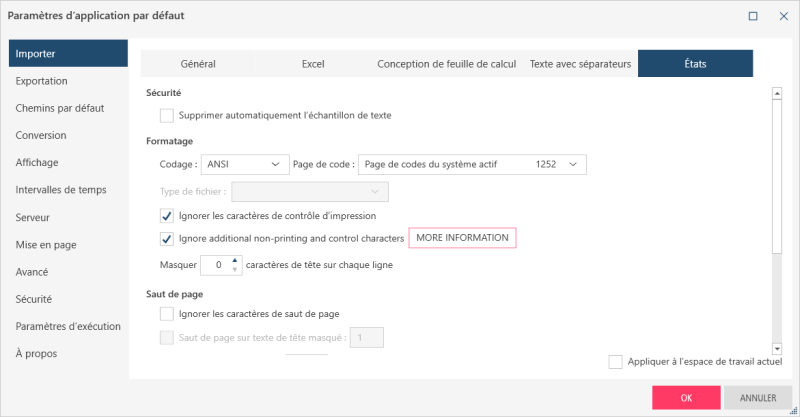Click the masked characters number field

pyautogui.click(x=216, y=266)
